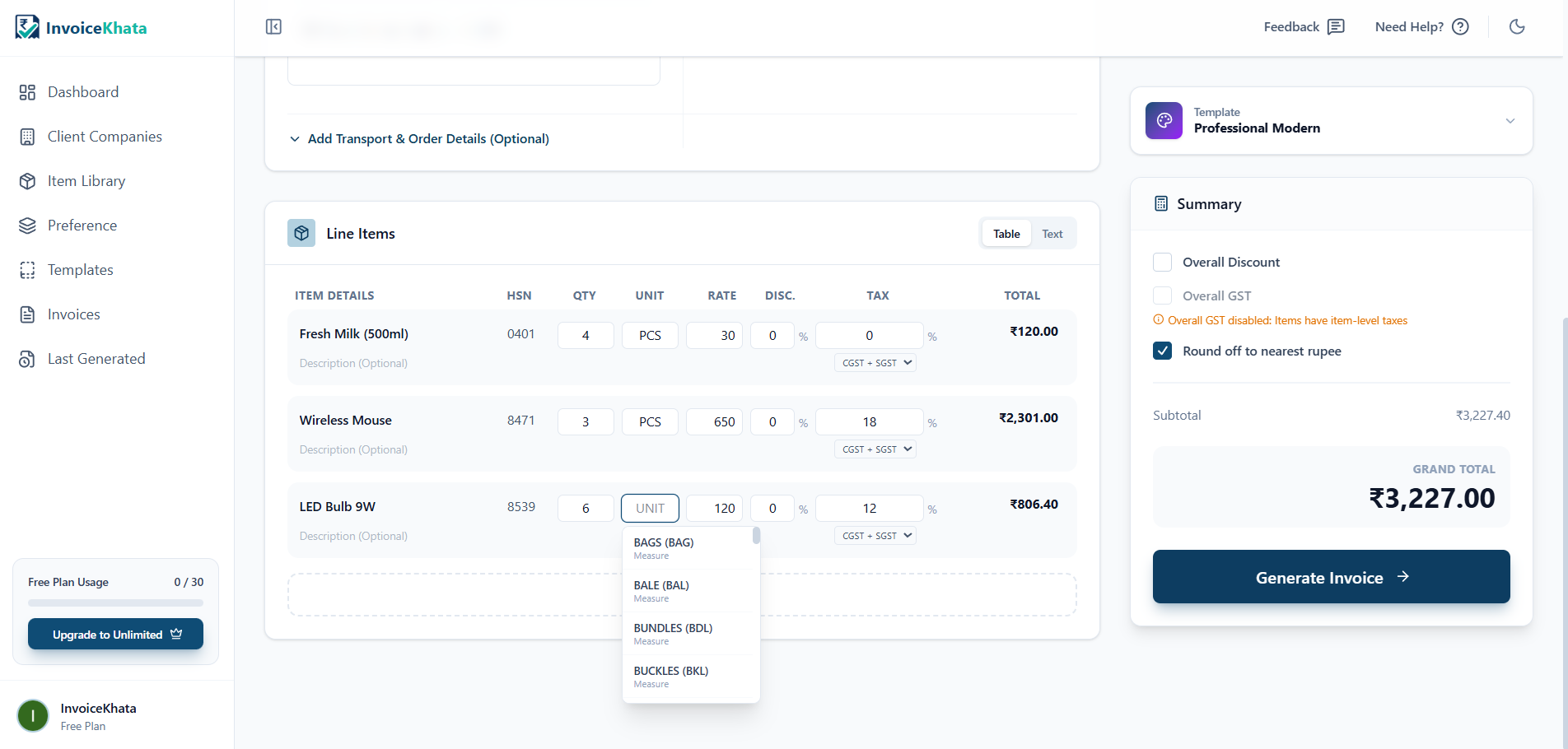This screenshot has width=1568, height=749.
Task: Go to Preference settings
Action: click(x=82, y=225)
